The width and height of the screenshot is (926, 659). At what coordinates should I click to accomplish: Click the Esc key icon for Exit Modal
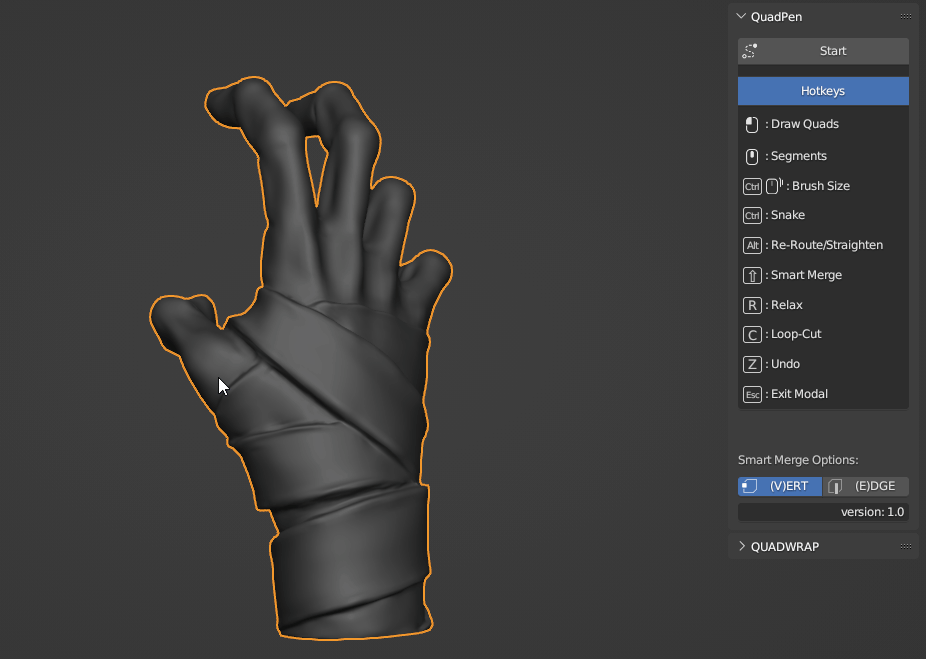pos(752,394)
